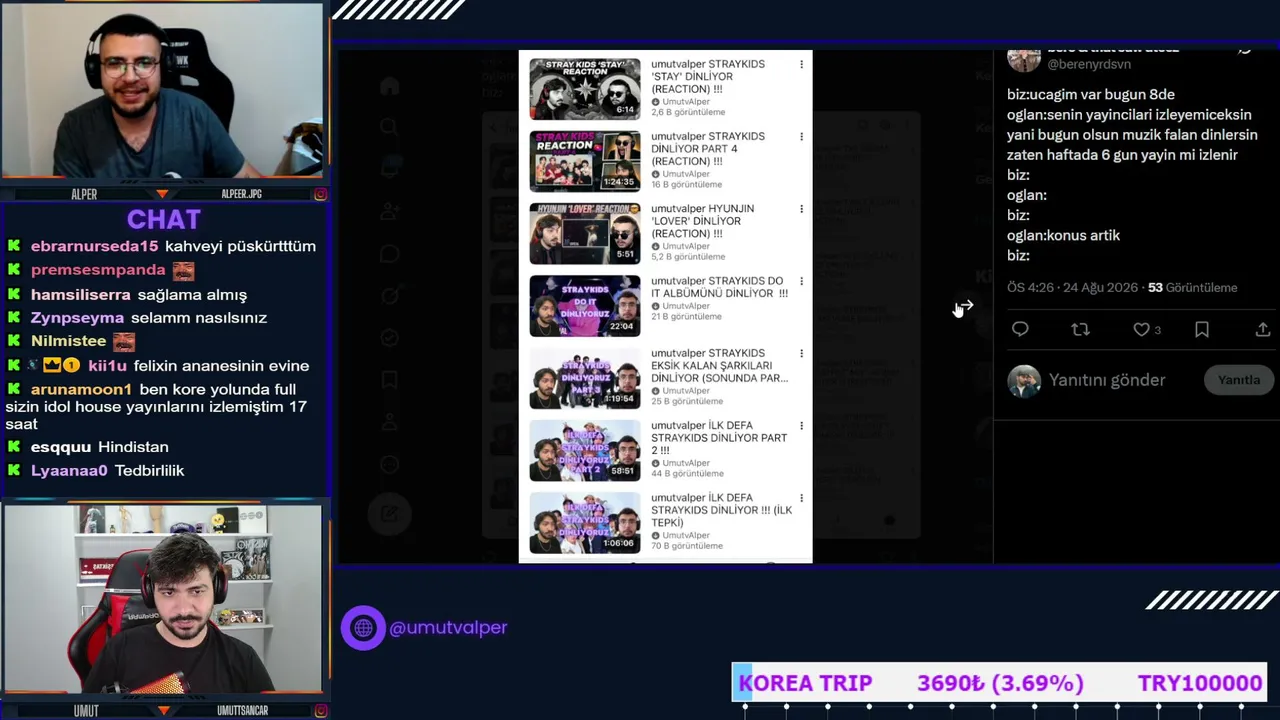
Task: Open options for HYUNJIN 'LOVER' video
Action: tap(801, 209)
